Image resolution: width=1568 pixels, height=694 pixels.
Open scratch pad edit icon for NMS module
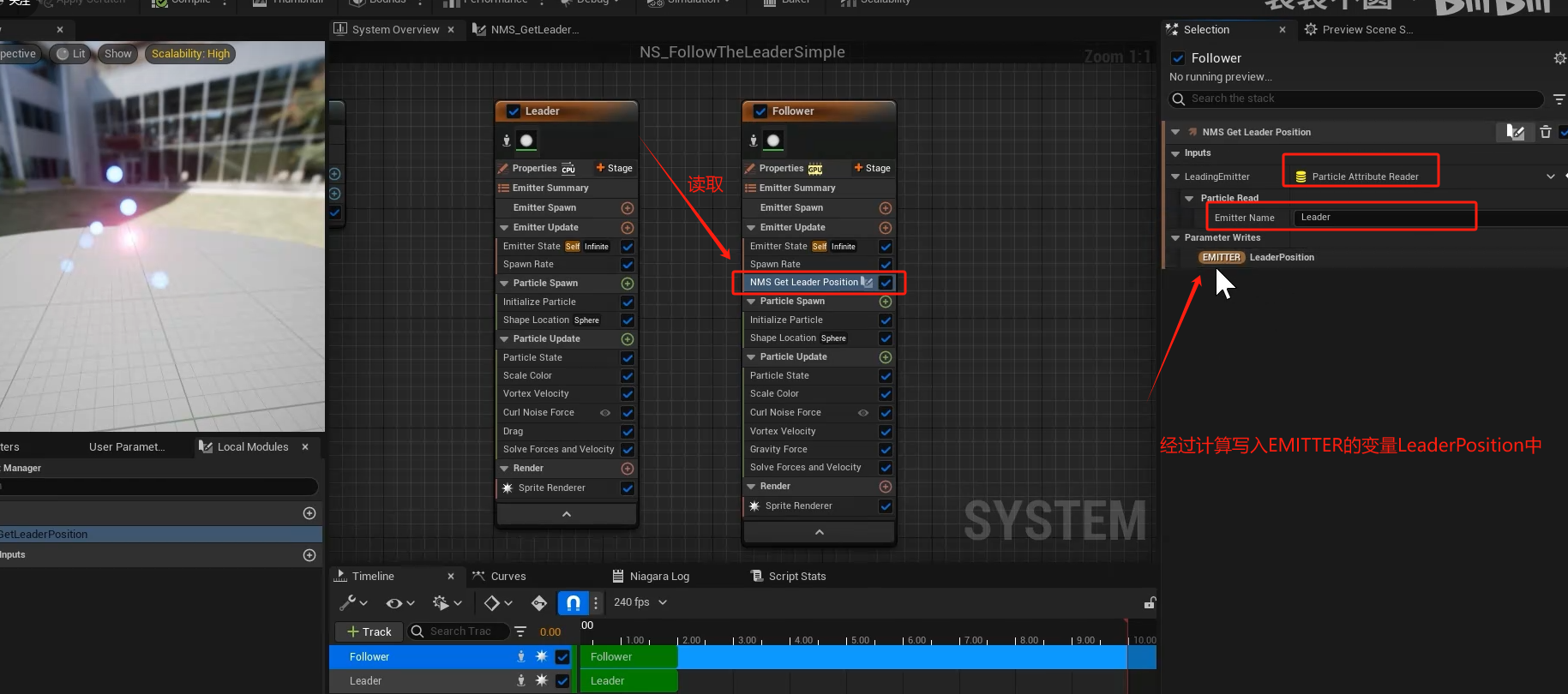(x=1516, y=132)
